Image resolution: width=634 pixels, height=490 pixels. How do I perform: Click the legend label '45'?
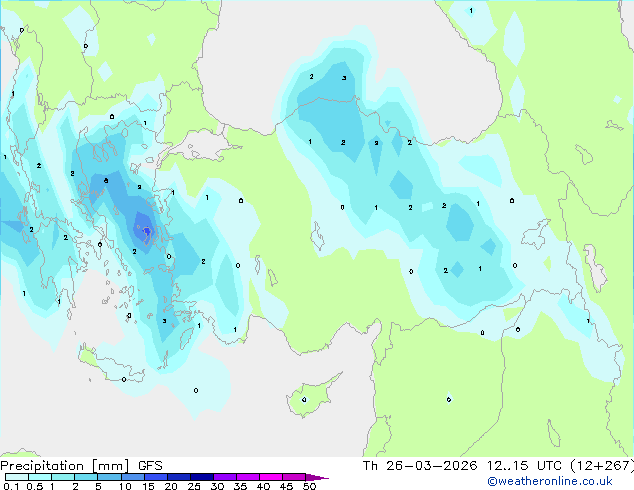[286, 486]
